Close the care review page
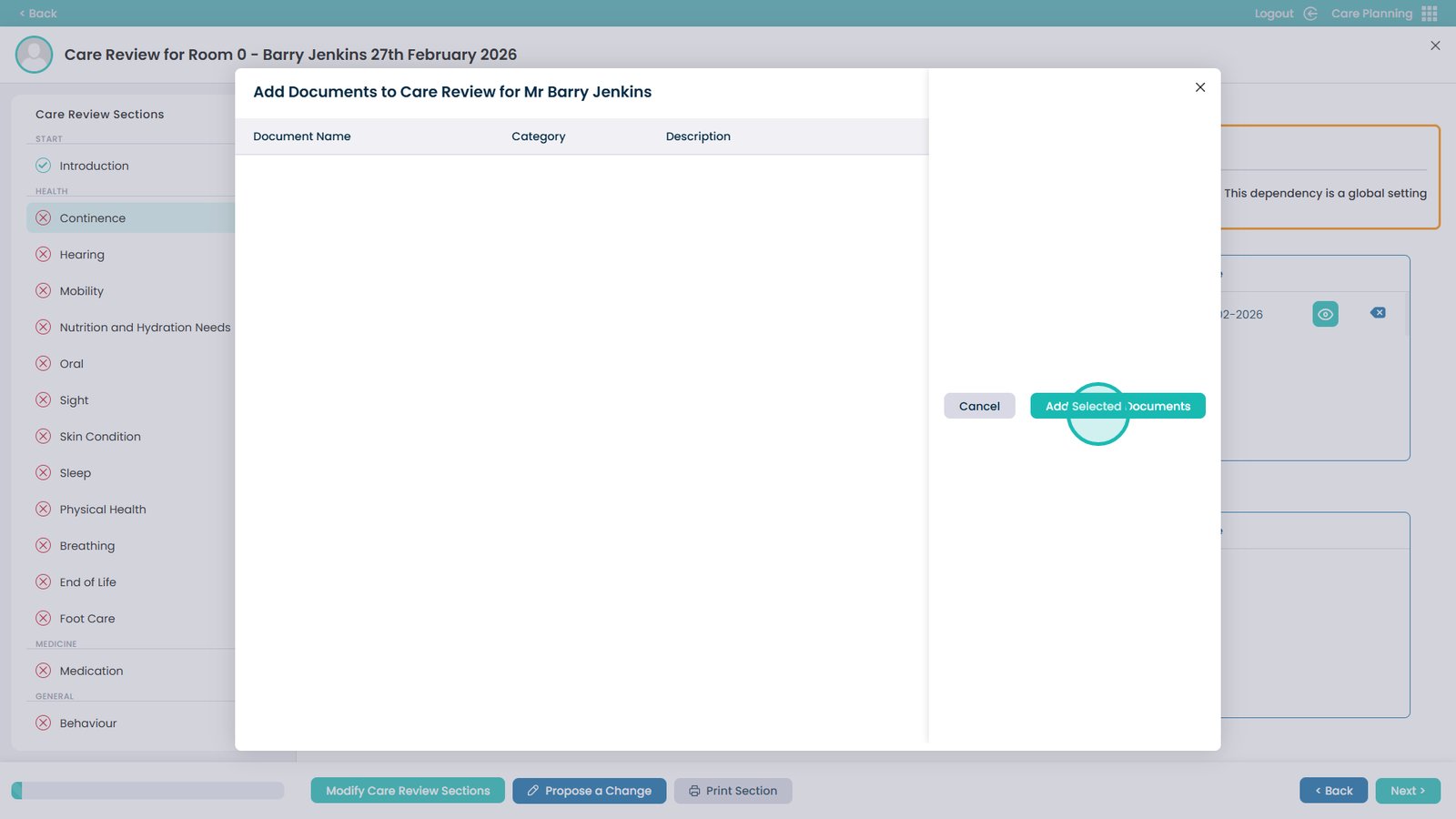This screenshot has width=1456, height=819. click(1435, 45)
